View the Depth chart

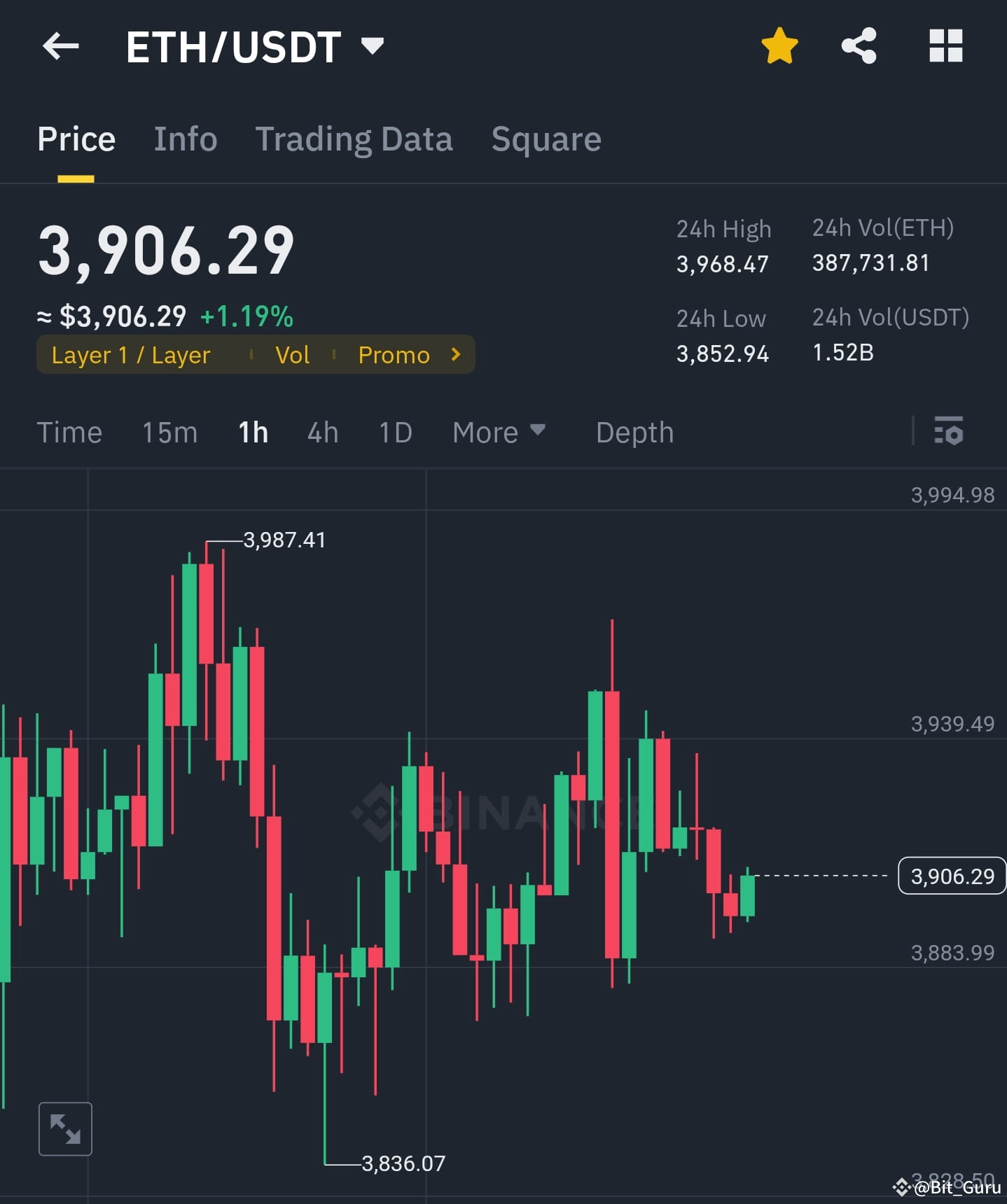pyautogui.click(x=634, y=433)
